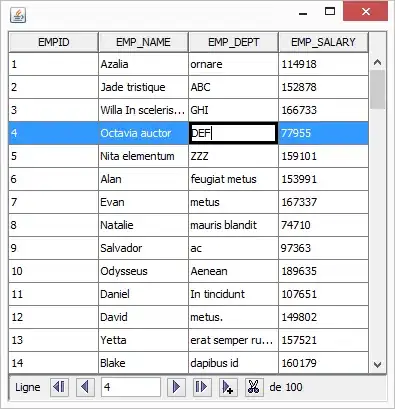395x409 pixels.
Task: Click the Aenean department cell
Action: coord(233,271)
